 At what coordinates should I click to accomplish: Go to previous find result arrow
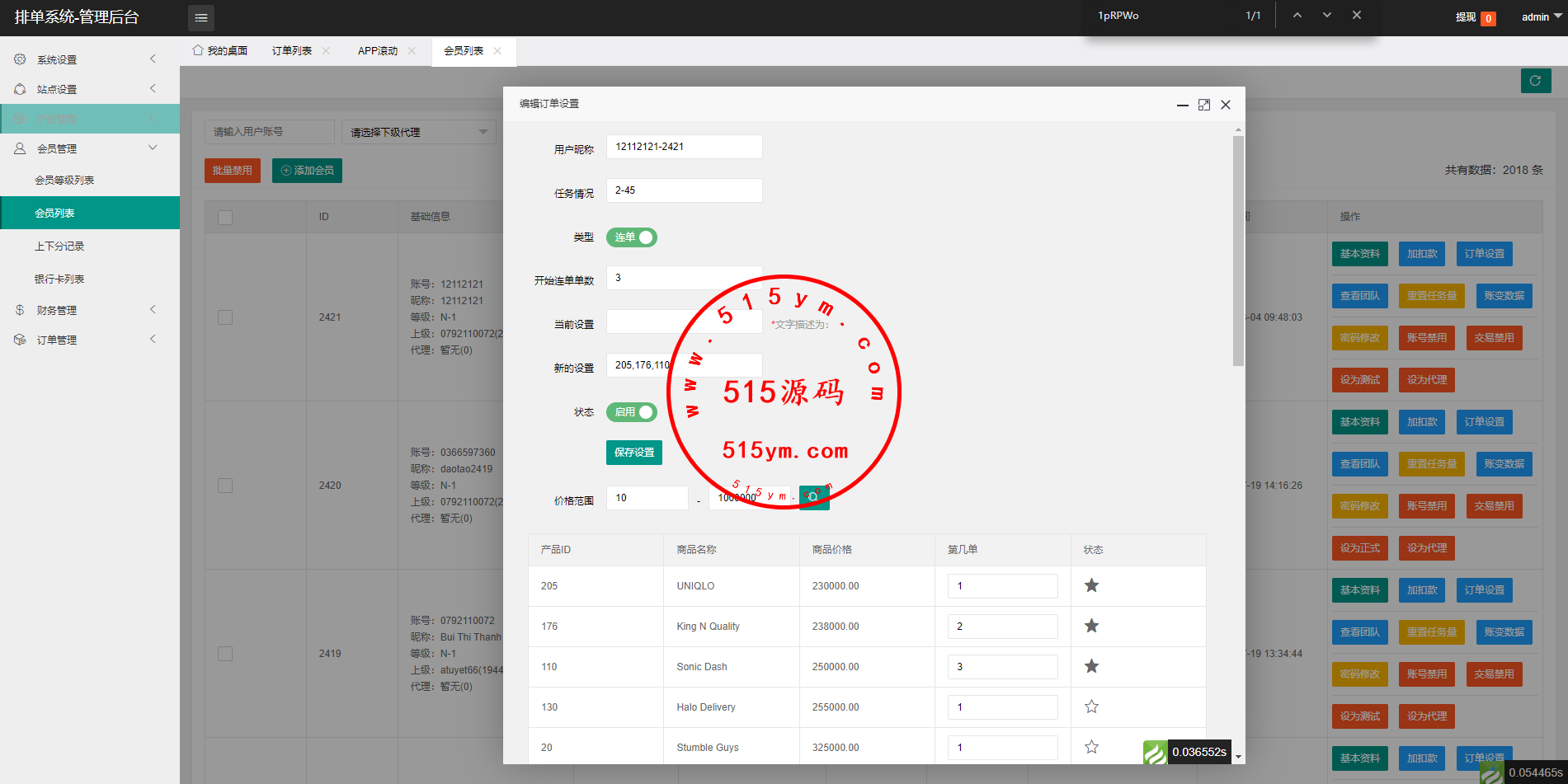(x=1297, y=16)
